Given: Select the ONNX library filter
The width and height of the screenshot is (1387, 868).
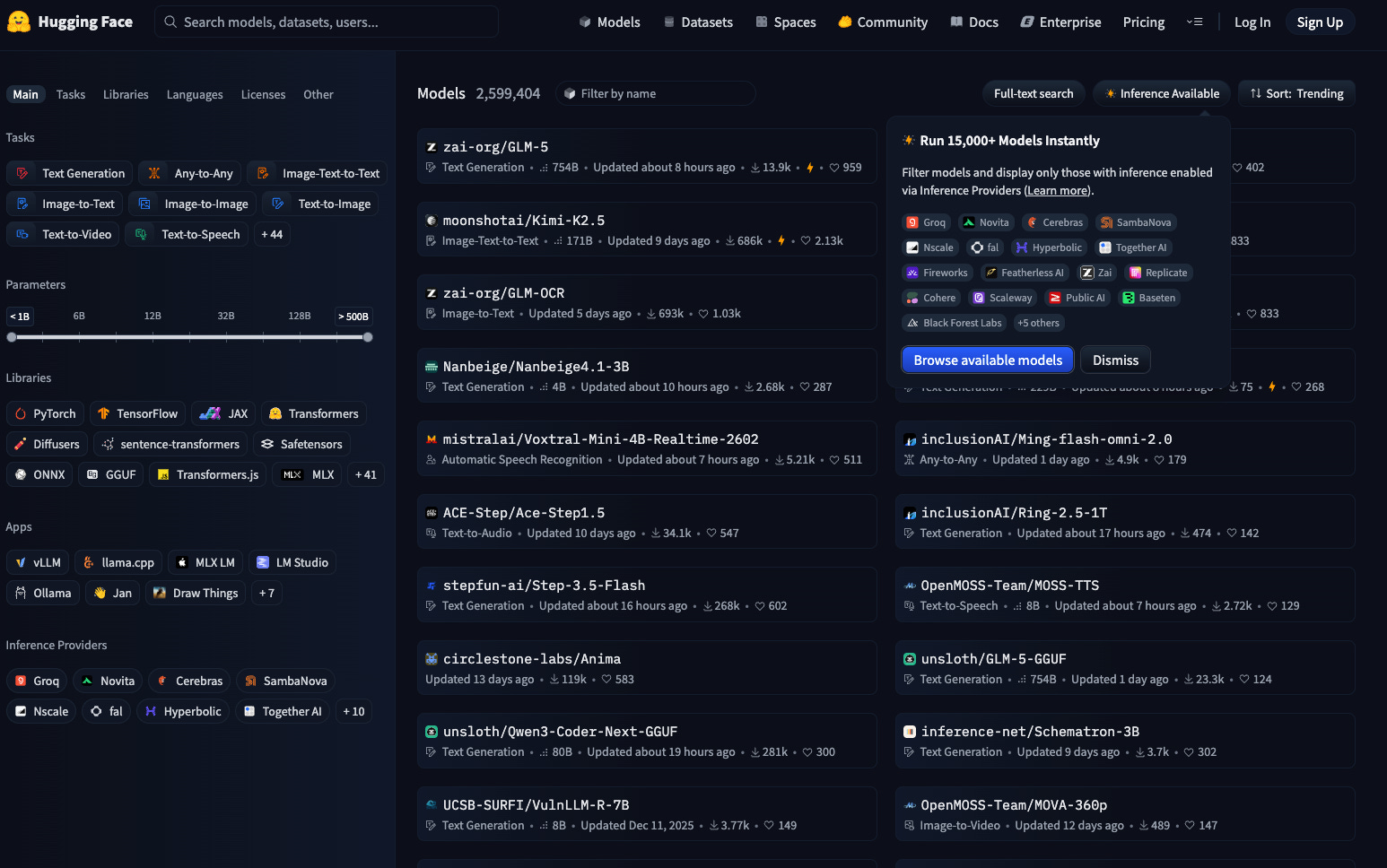Looking at the screenshot, I should point(39,474).
